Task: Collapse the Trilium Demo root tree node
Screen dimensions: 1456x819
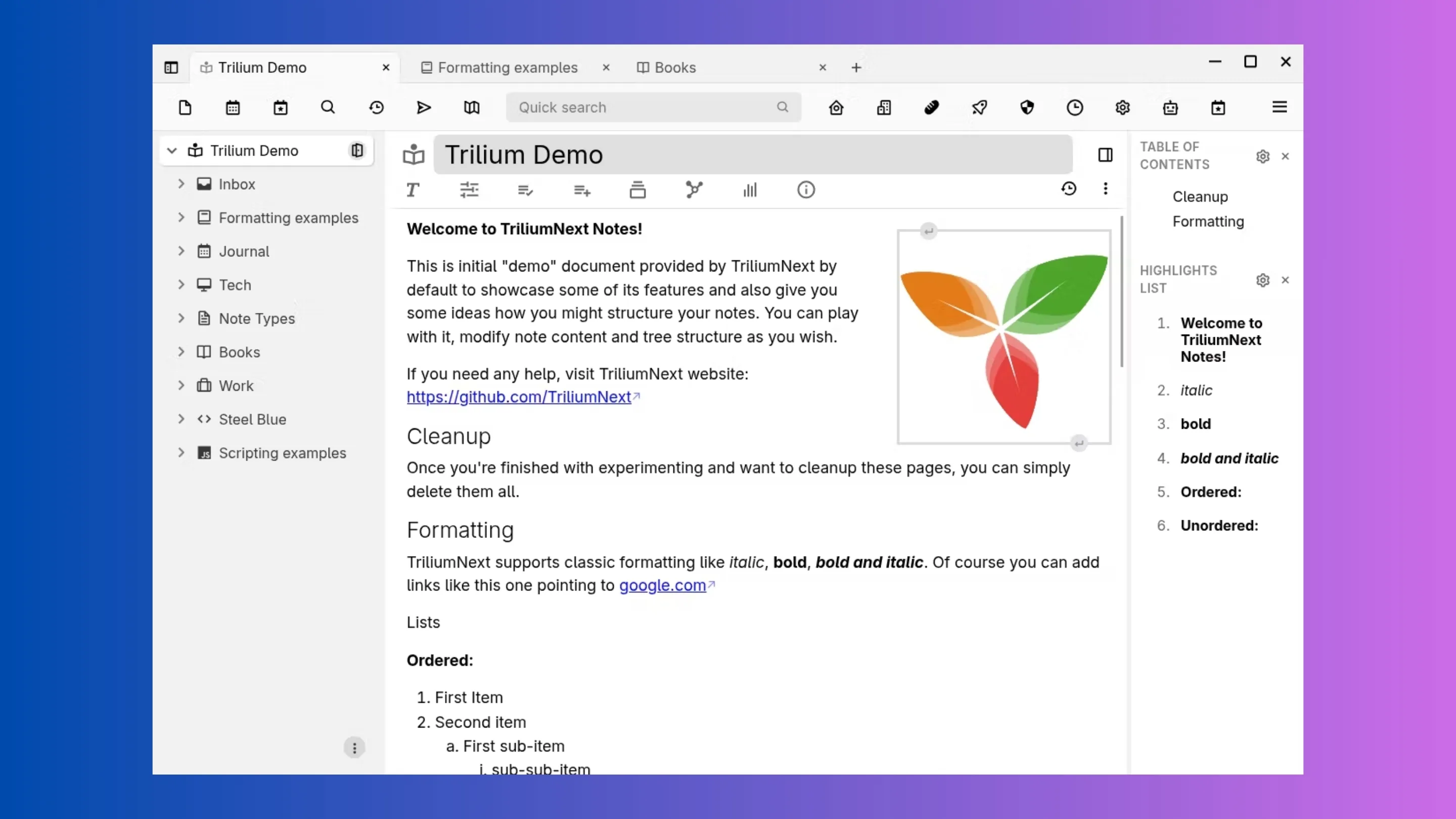Action: 172,151
